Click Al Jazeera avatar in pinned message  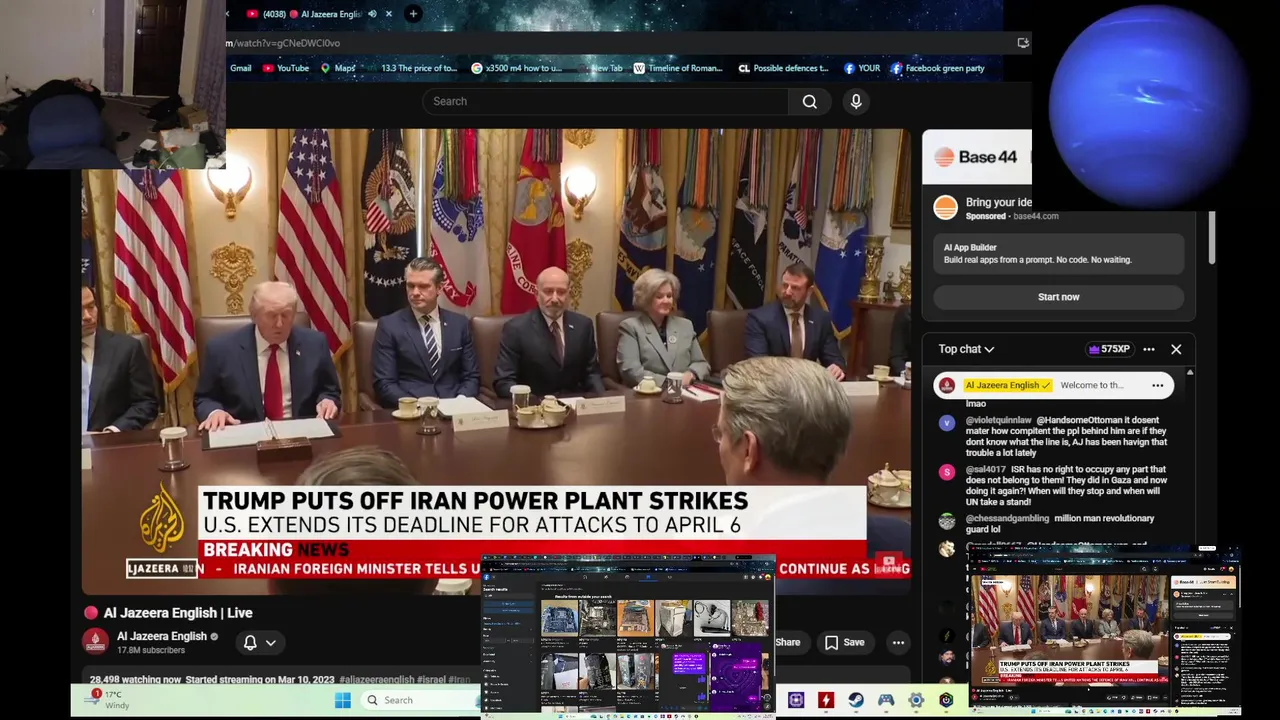coord(947,385)
